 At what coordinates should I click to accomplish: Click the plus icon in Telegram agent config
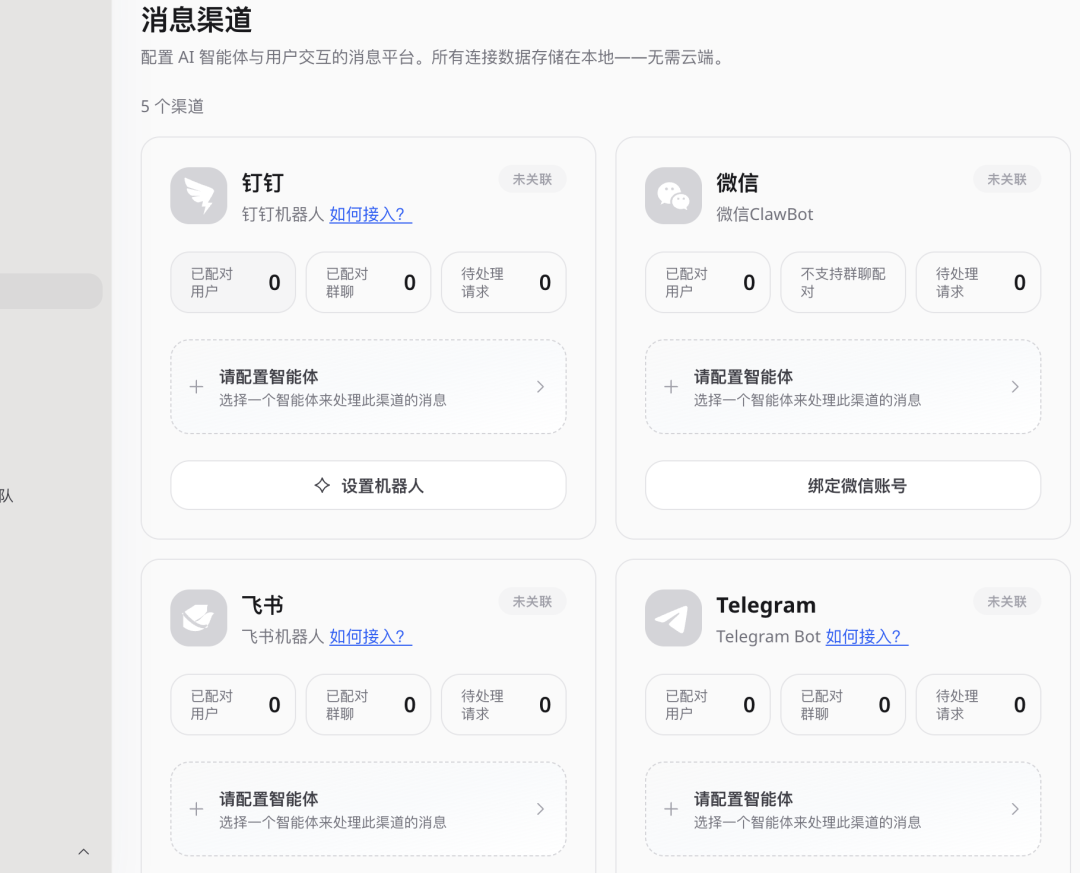click(671, 809)
